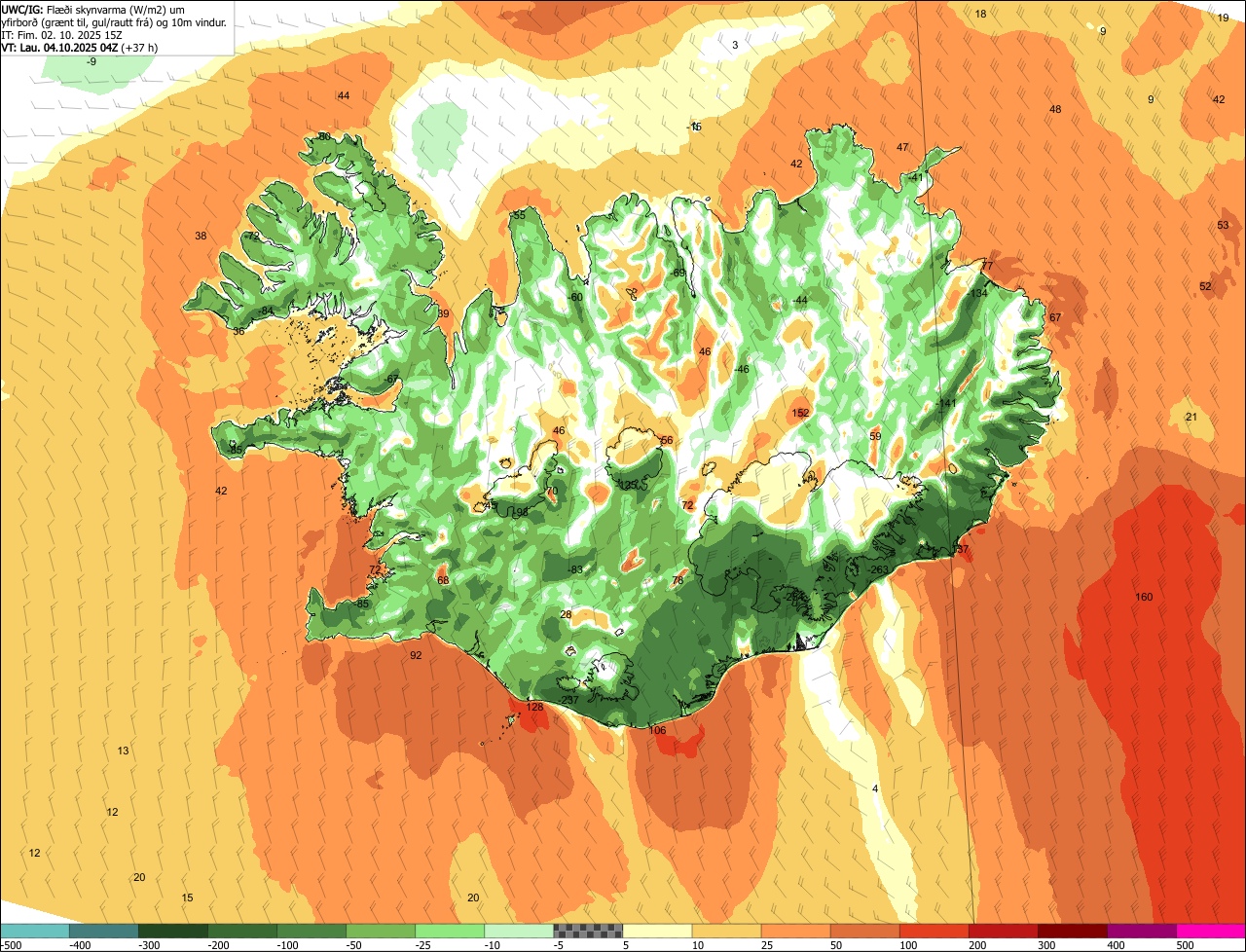
Task: Click the 47 value off the north coast
Action: (902, 147)
